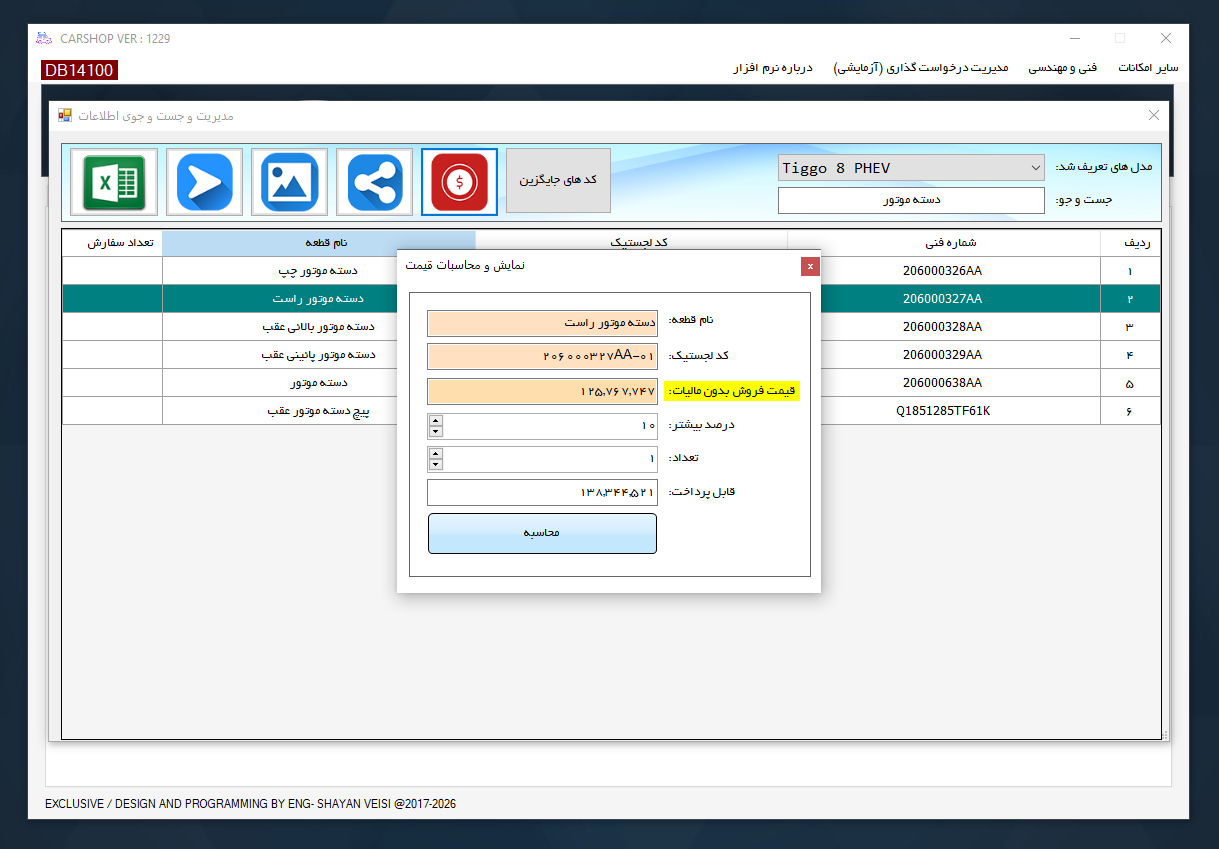Viewport: 1219px width, 849px height.
Task: Open the مدیریت درخواست گذاری menu
Action: 920,68
